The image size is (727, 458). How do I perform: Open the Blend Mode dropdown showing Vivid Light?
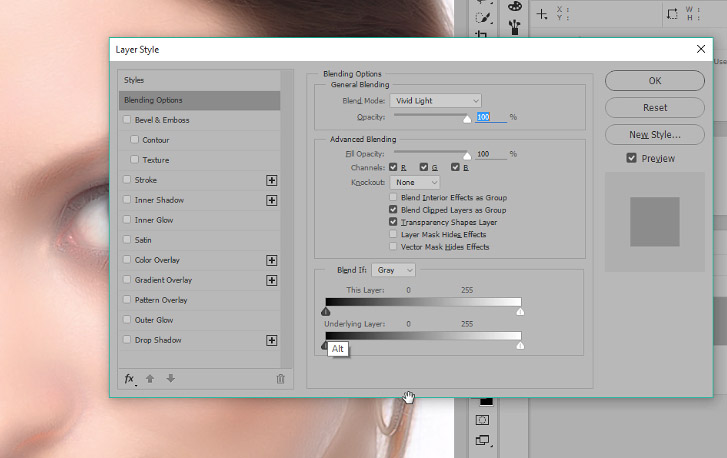[435, 101]
